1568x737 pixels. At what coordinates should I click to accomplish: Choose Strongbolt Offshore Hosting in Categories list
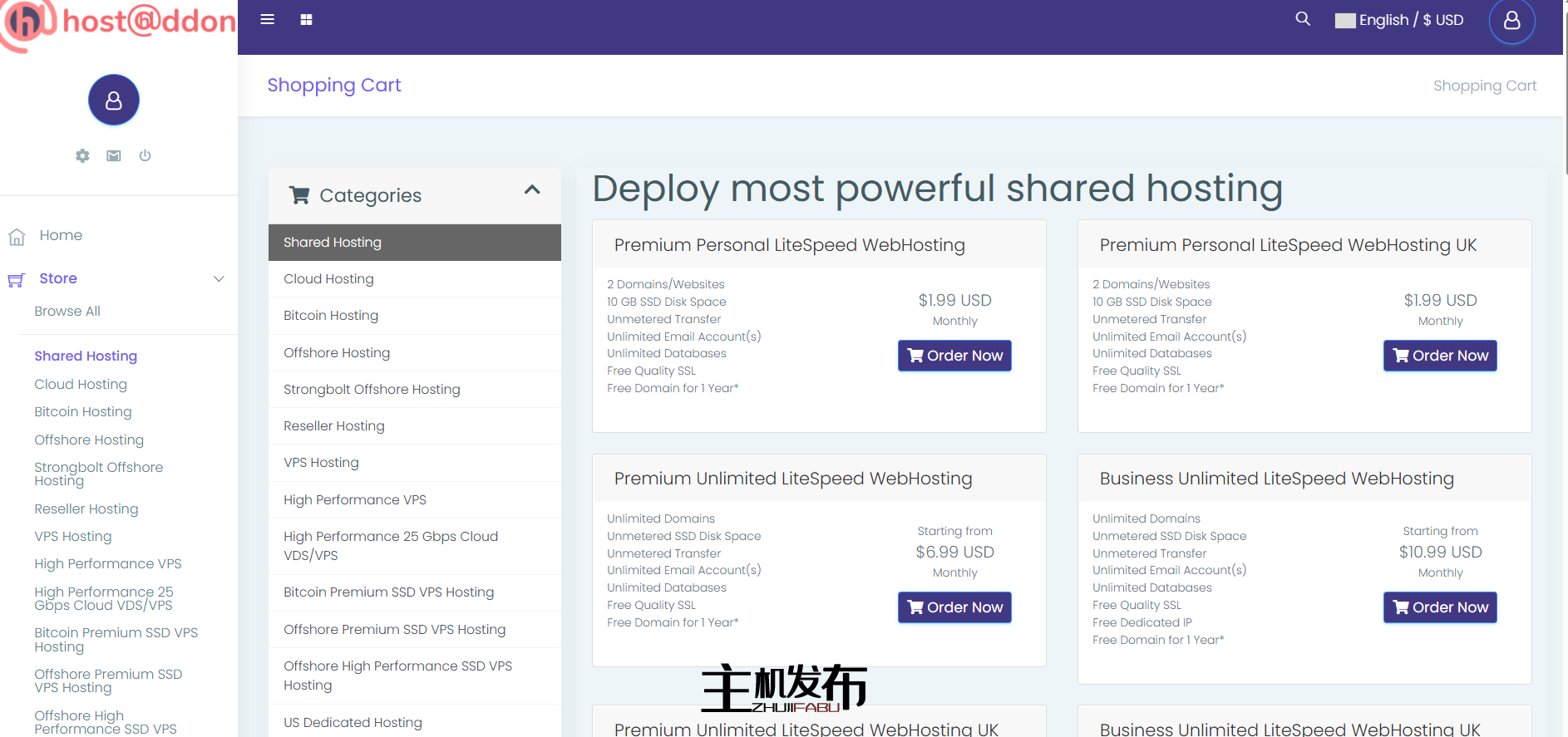pos(415,389)
